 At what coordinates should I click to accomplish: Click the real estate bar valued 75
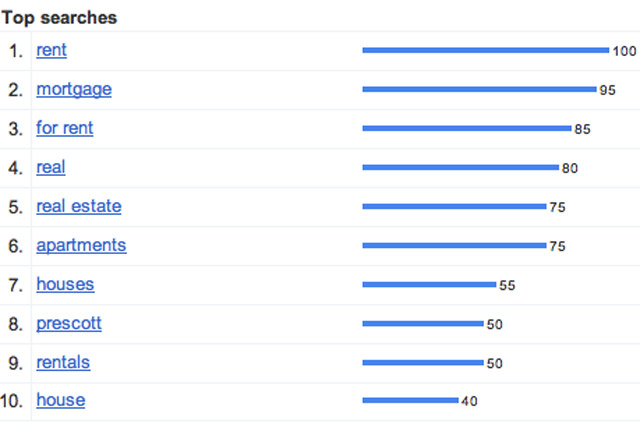coord(454,206)
